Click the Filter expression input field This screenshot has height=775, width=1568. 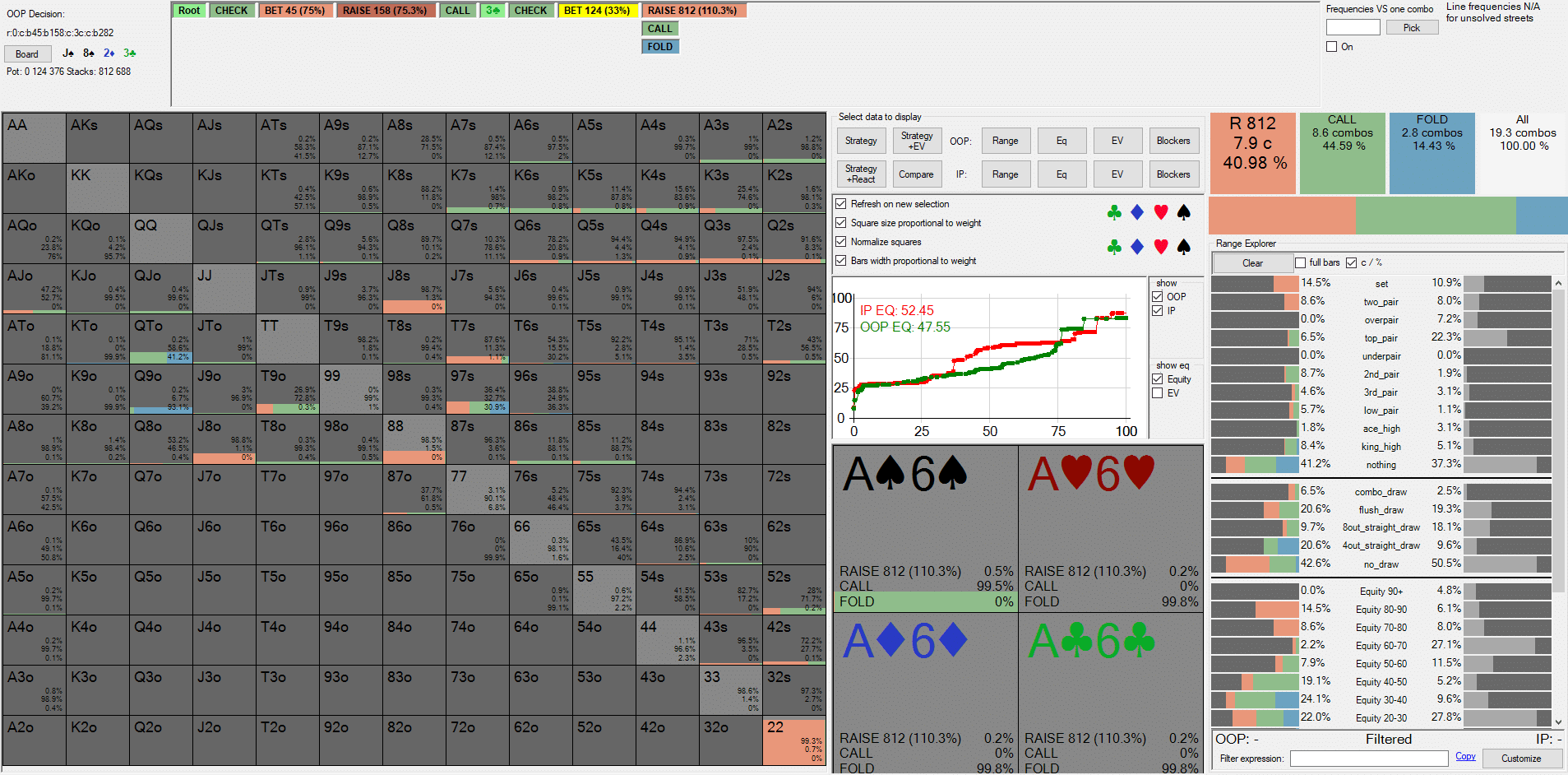coord(1368,759)
